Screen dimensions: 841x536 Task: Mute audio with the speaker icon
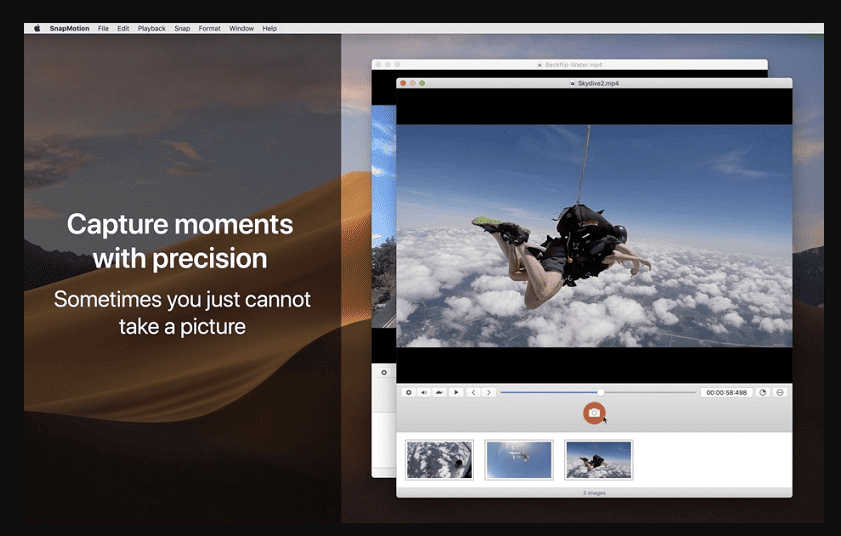pos(424,393)
